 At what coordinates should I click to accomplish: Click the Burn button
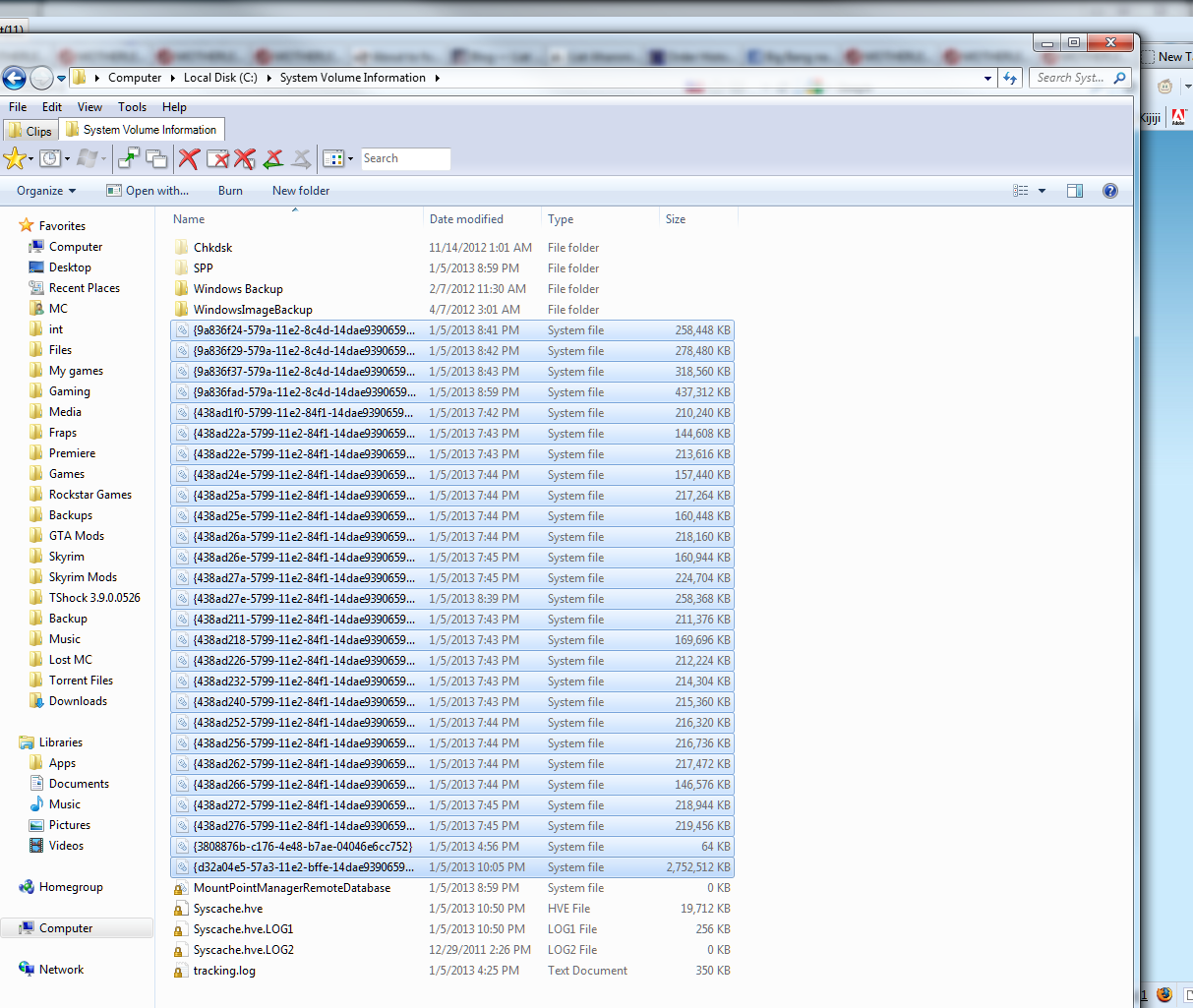[x=230, y=191]
